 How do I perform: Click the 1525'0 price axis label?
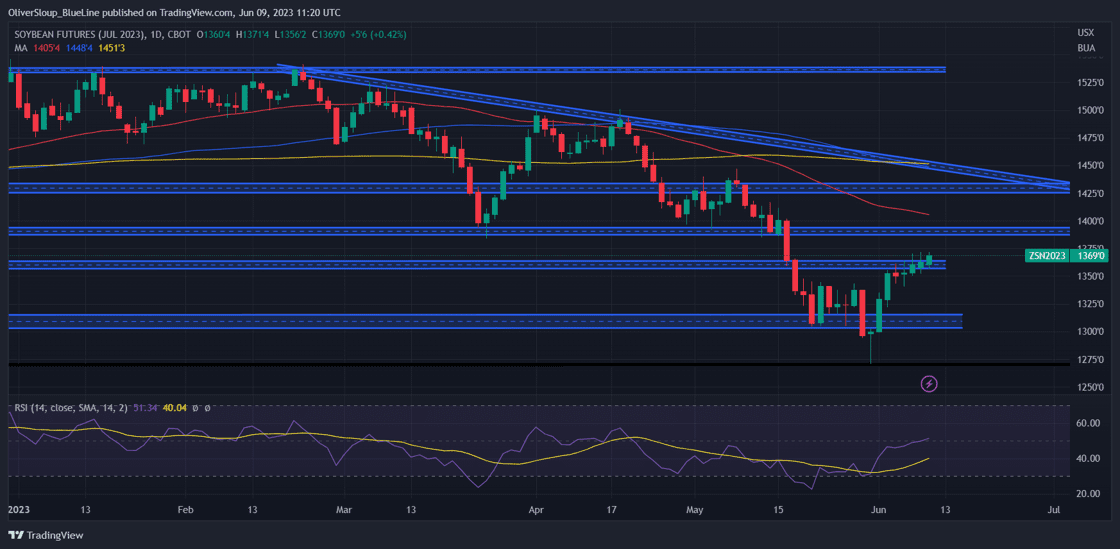tap(1090, 83)
